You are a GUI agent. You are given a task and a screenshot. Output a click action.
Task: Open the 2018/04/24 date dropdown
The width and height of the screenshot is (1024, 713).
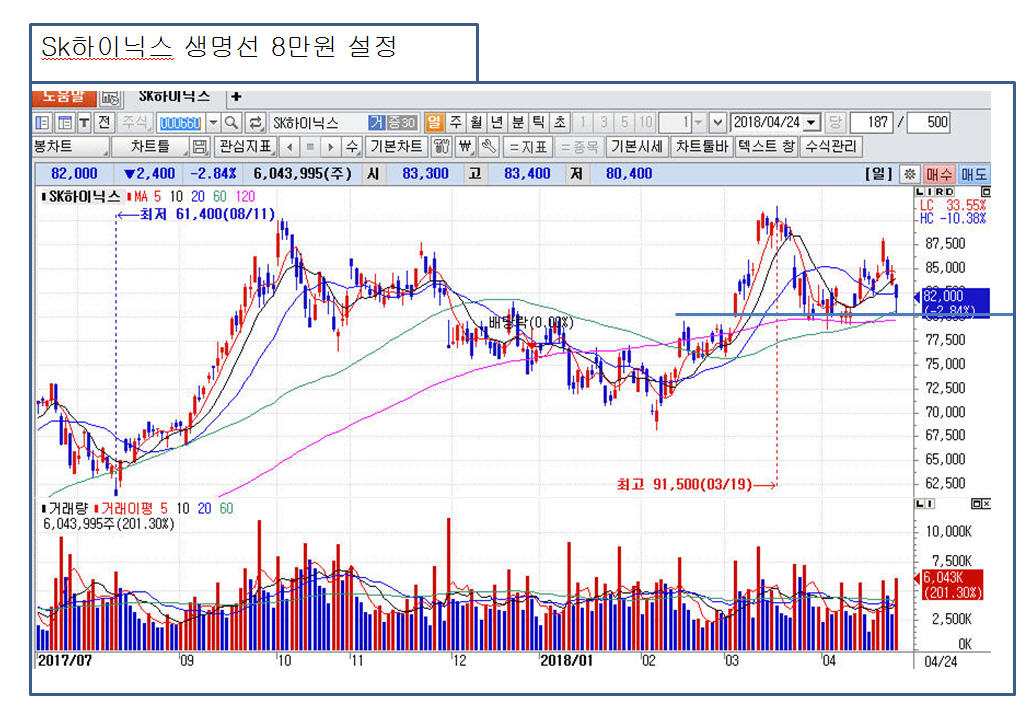811,123
